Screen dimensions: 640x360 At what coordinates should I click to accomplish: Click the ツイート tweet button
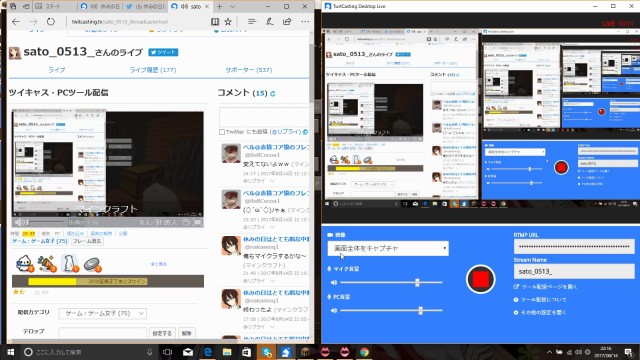pos(163,52)
